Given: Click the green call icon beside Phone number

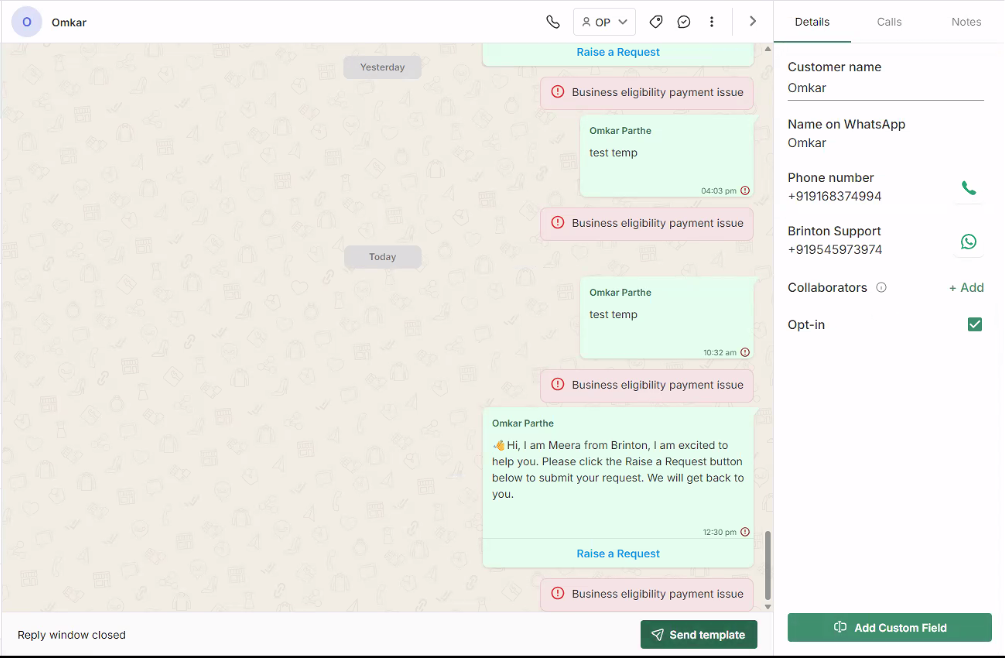Looking at the screenshot, I should click(x=968, y=188).
